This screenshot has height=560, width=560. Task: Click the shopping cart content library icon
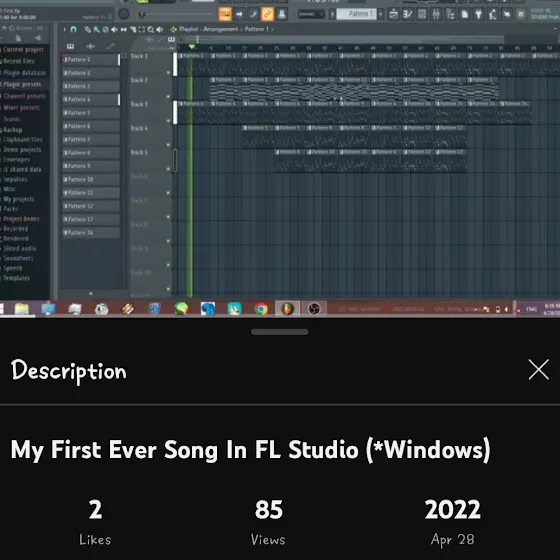(521, 14)
